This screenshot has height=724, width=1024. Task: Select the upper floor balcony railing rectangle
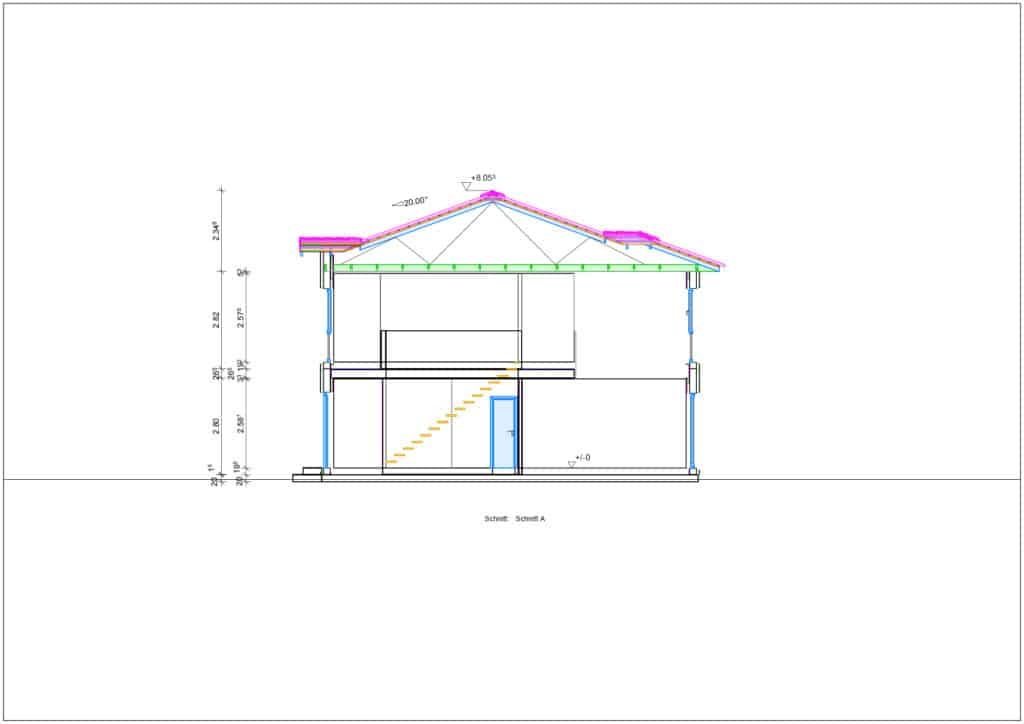tap(452, 349)
